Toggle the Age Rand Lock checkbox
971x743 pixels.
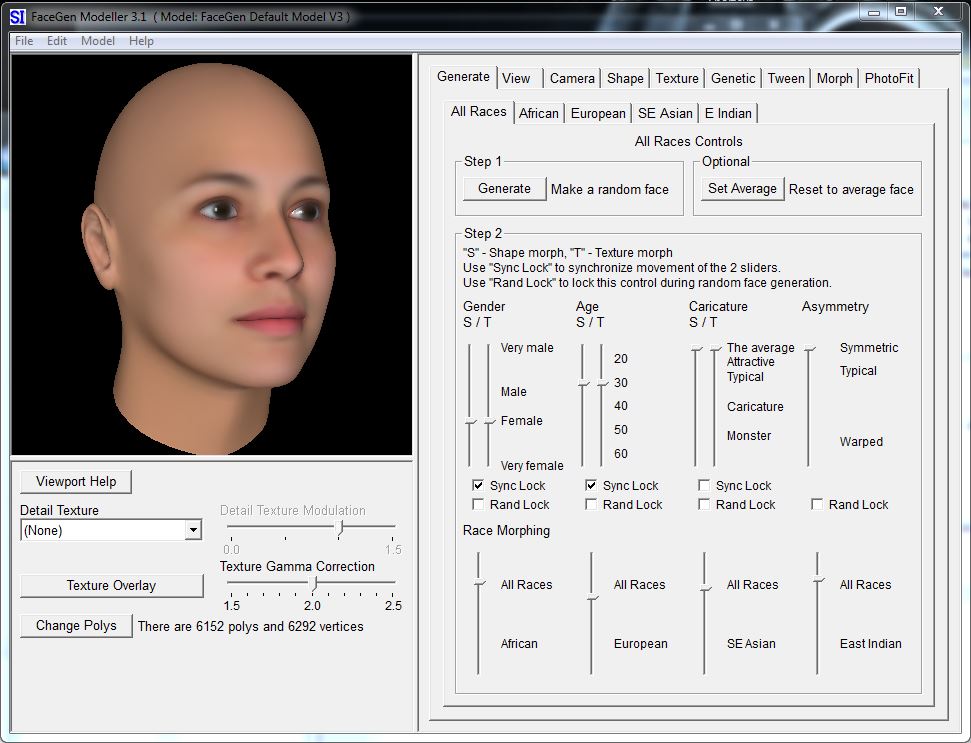592,505
